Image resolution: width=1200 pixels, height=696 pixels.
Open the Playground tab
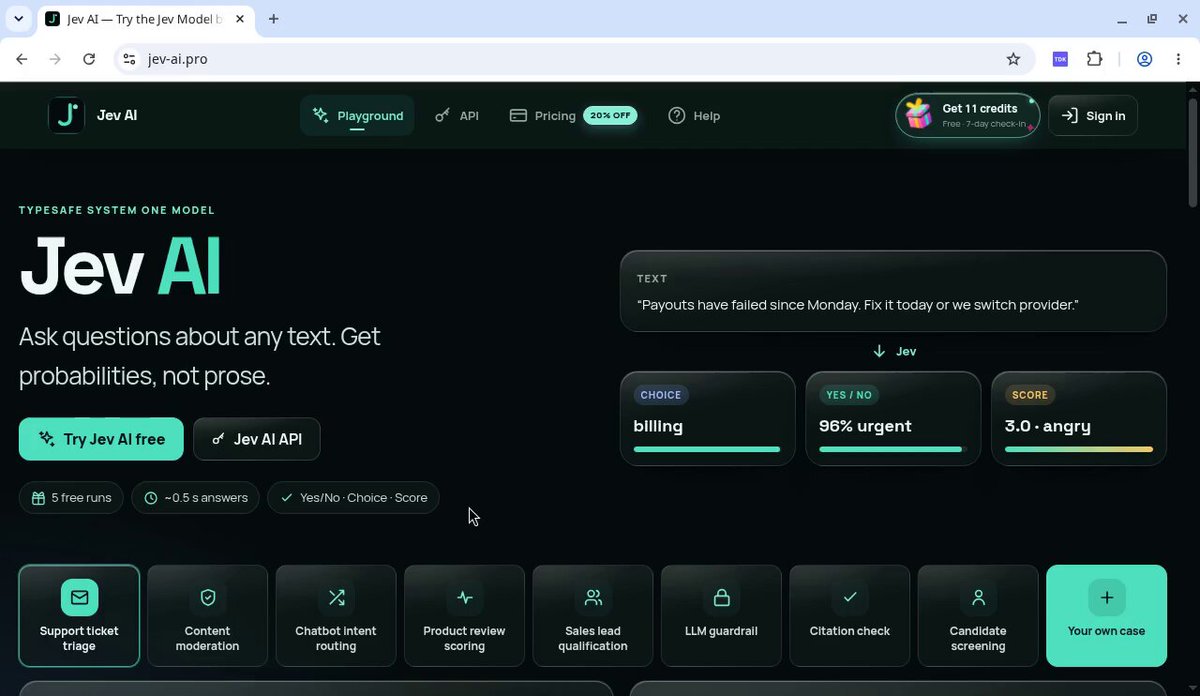(x=357, y=115)
